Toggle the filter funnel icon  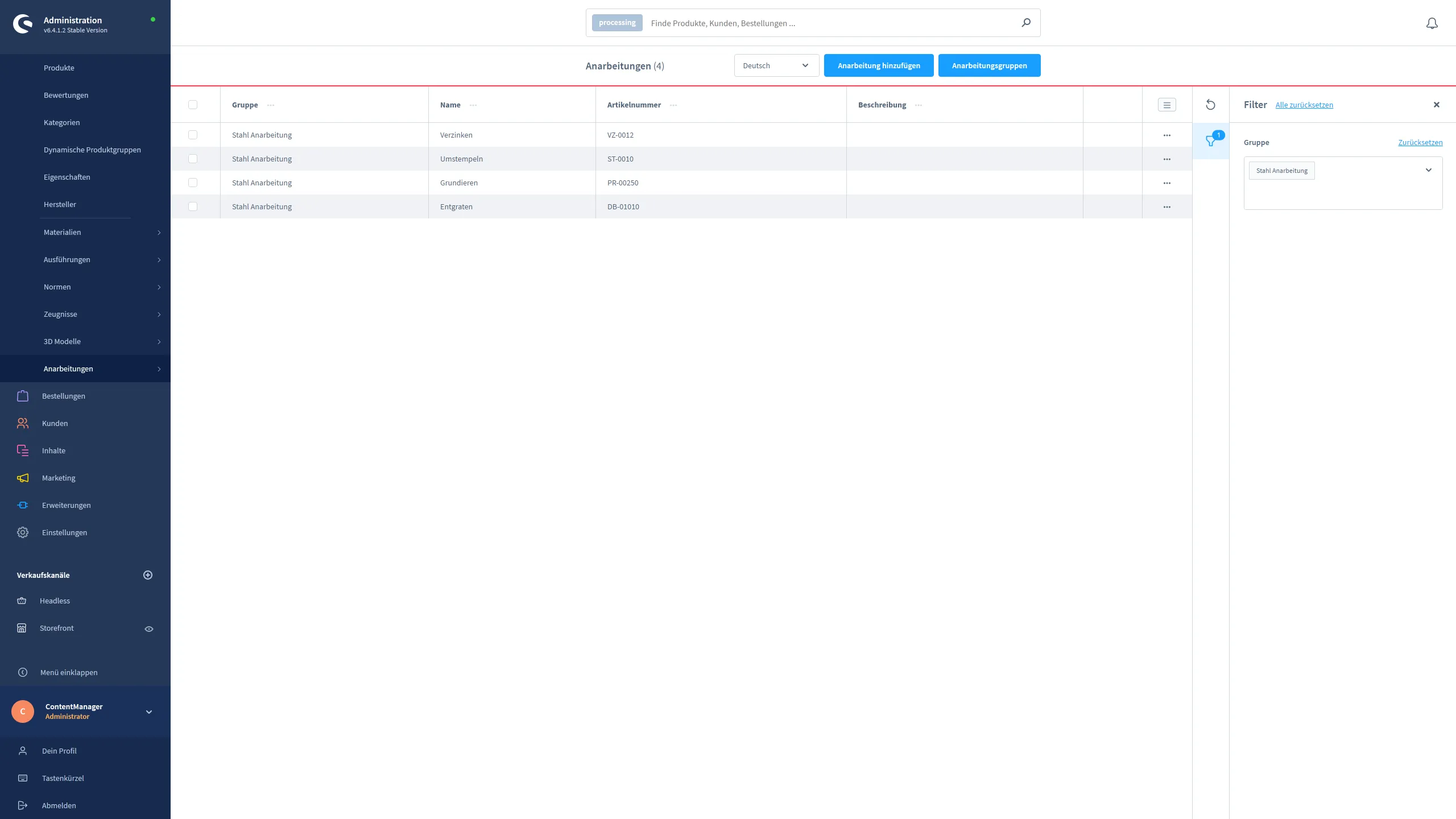click(1211, 140)
